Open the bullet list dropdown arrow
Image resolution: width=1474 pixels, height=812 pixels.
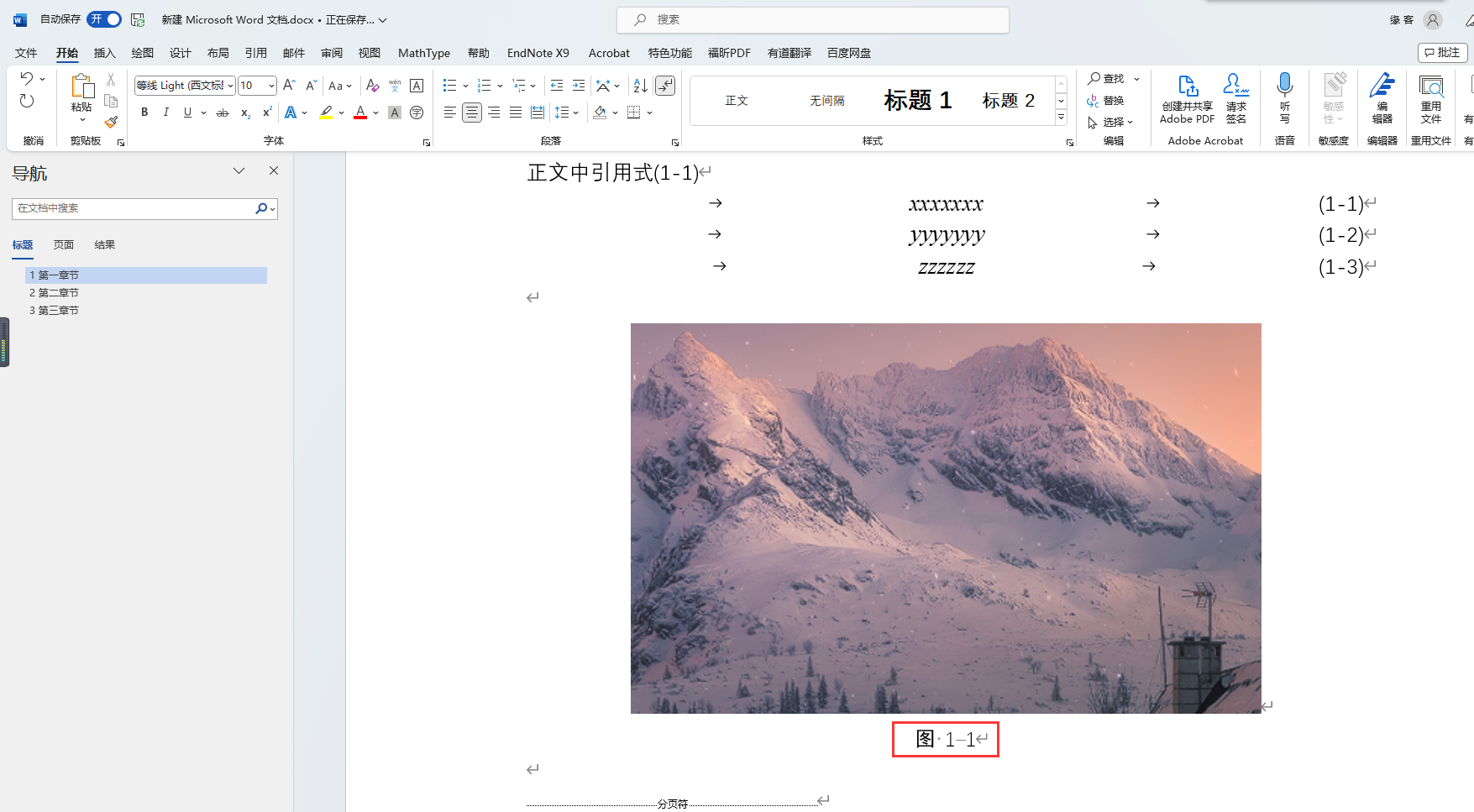click(x=465, y=86)
